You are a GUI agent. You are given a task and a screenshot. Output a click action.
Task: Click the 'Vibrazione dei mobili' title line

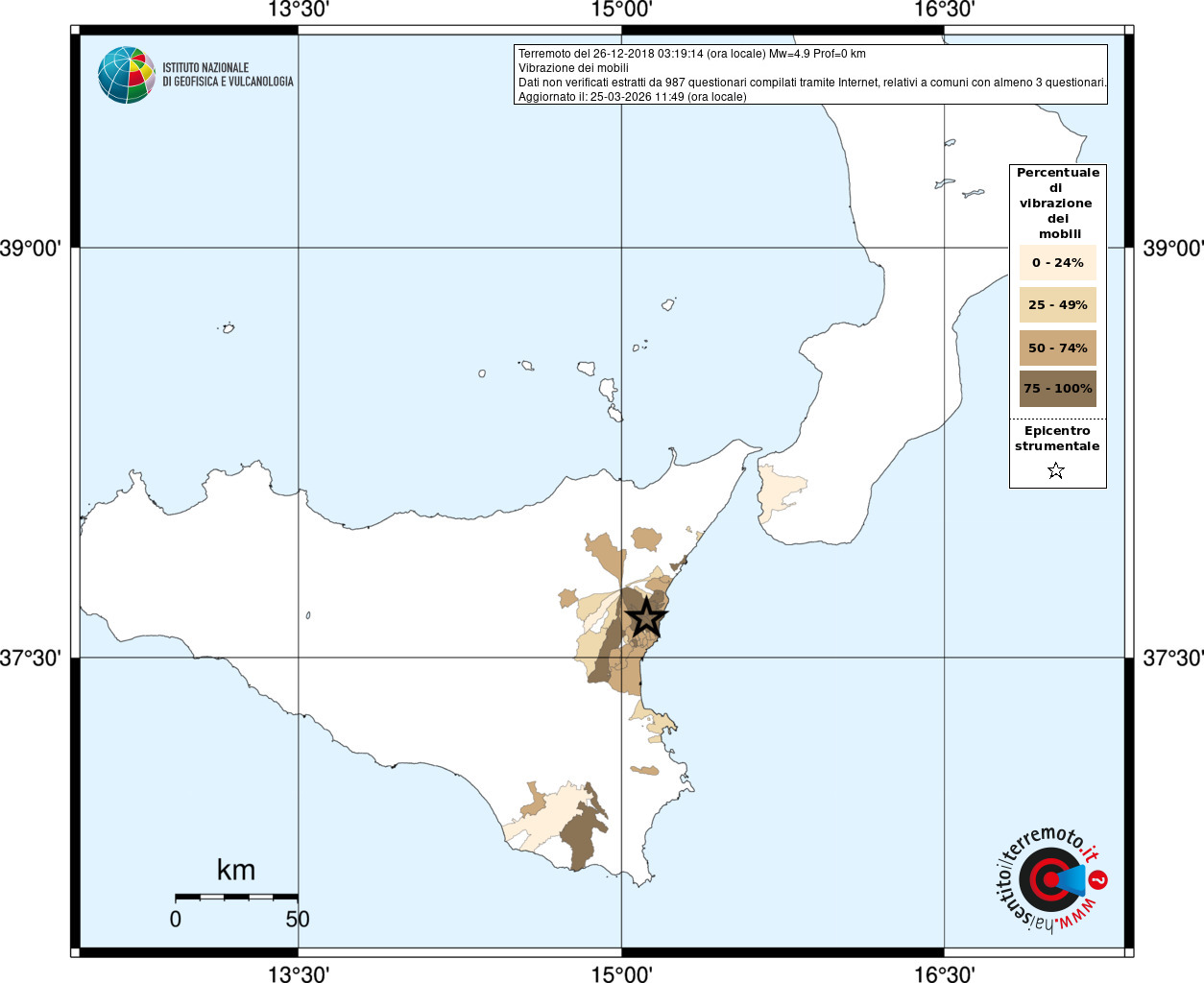(x=573, y=68)
